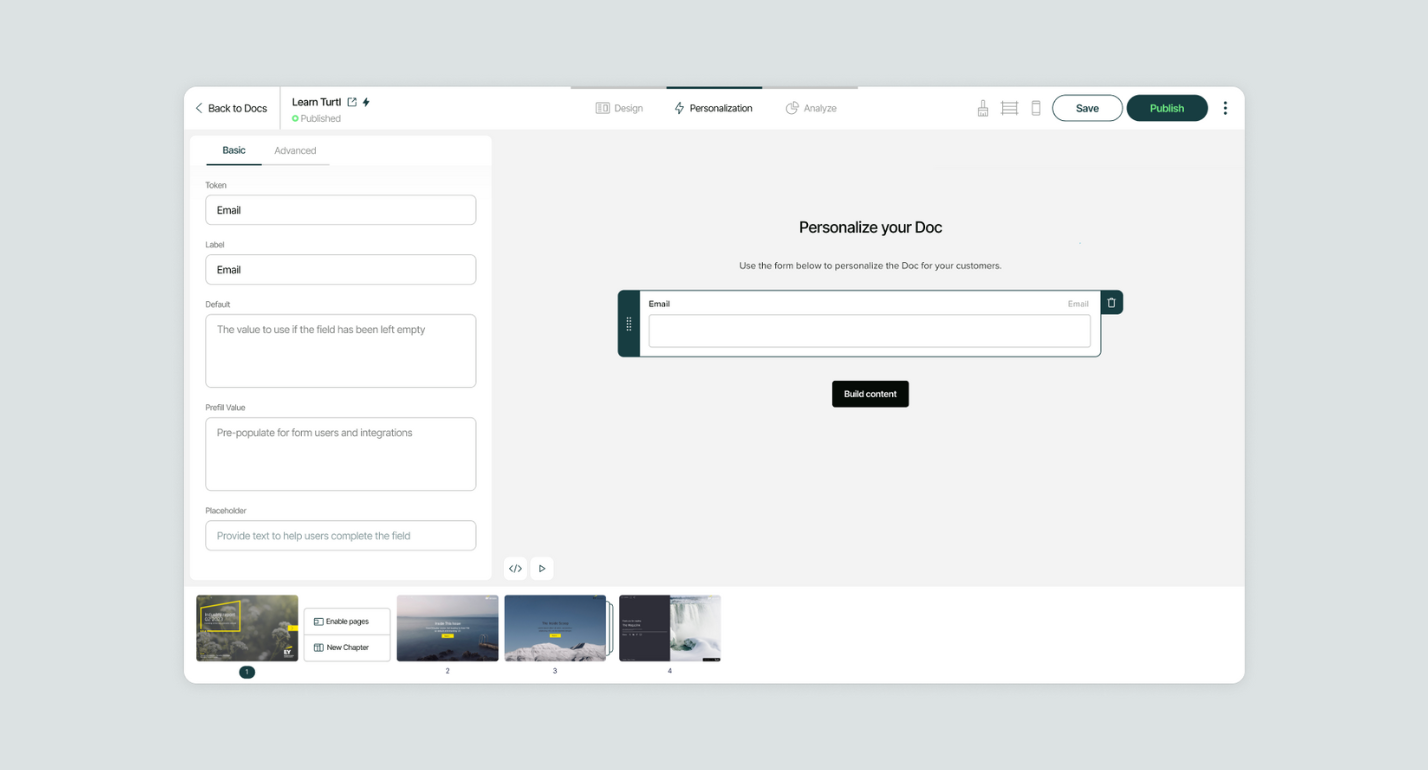This screenshot has height=770, width=1428.
Task: Select page 3 thumbnail with snowy mountain
Action: 555,628
